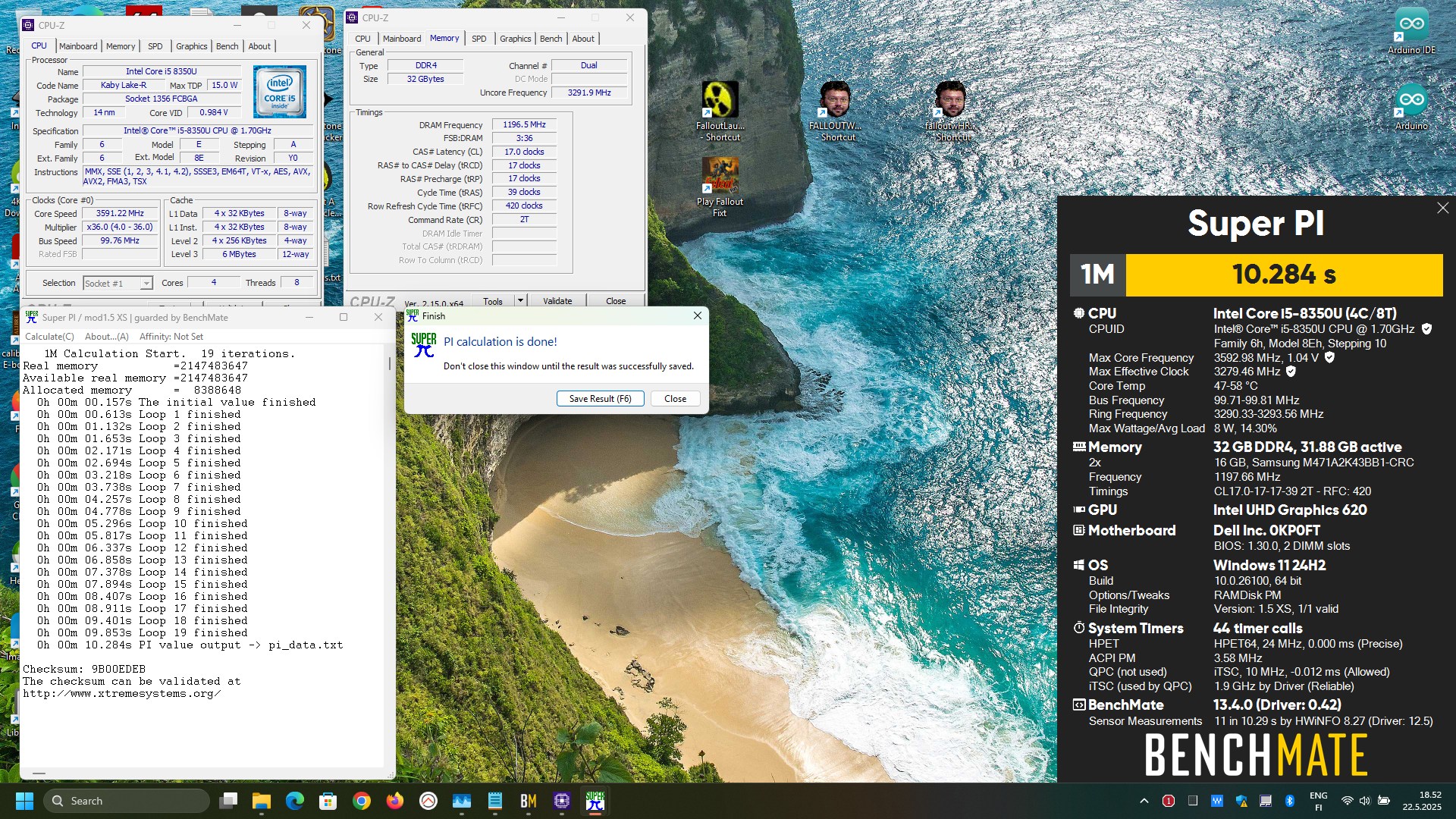
Task: Click the DRAM Frequency value 1196.5 MHz
Action: (524, 125)
